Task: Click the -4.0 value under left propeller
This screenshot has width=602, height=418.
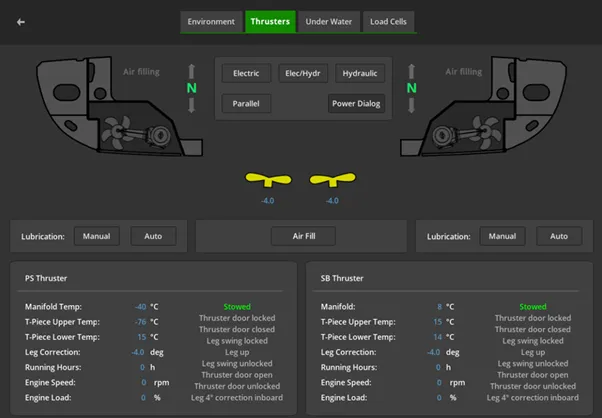Action: coord(268,201)
